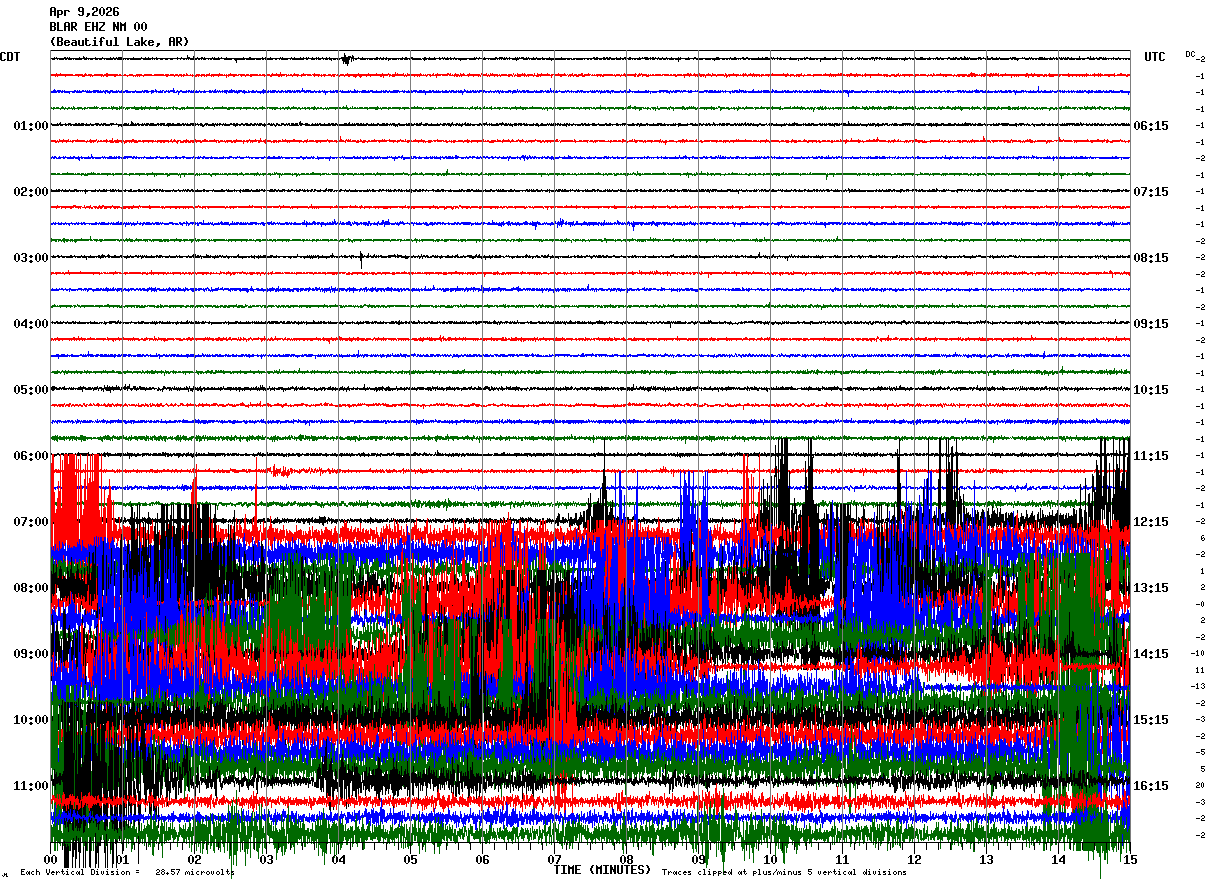Click the '11:15' UTC time label
This screenshot has height=886, width=1210.
[1151, 456]
